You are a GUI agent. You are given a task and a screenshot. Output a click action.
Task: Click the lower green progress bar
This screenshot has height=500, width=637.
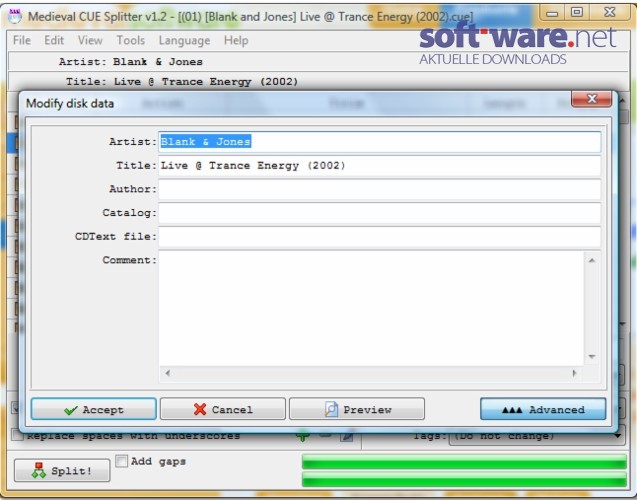(x=464, y=478)
